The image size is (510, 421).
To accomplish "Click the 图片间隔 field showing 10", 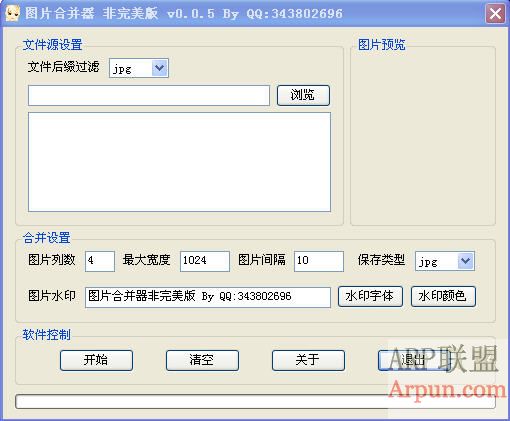I will [x=319, y=261].
